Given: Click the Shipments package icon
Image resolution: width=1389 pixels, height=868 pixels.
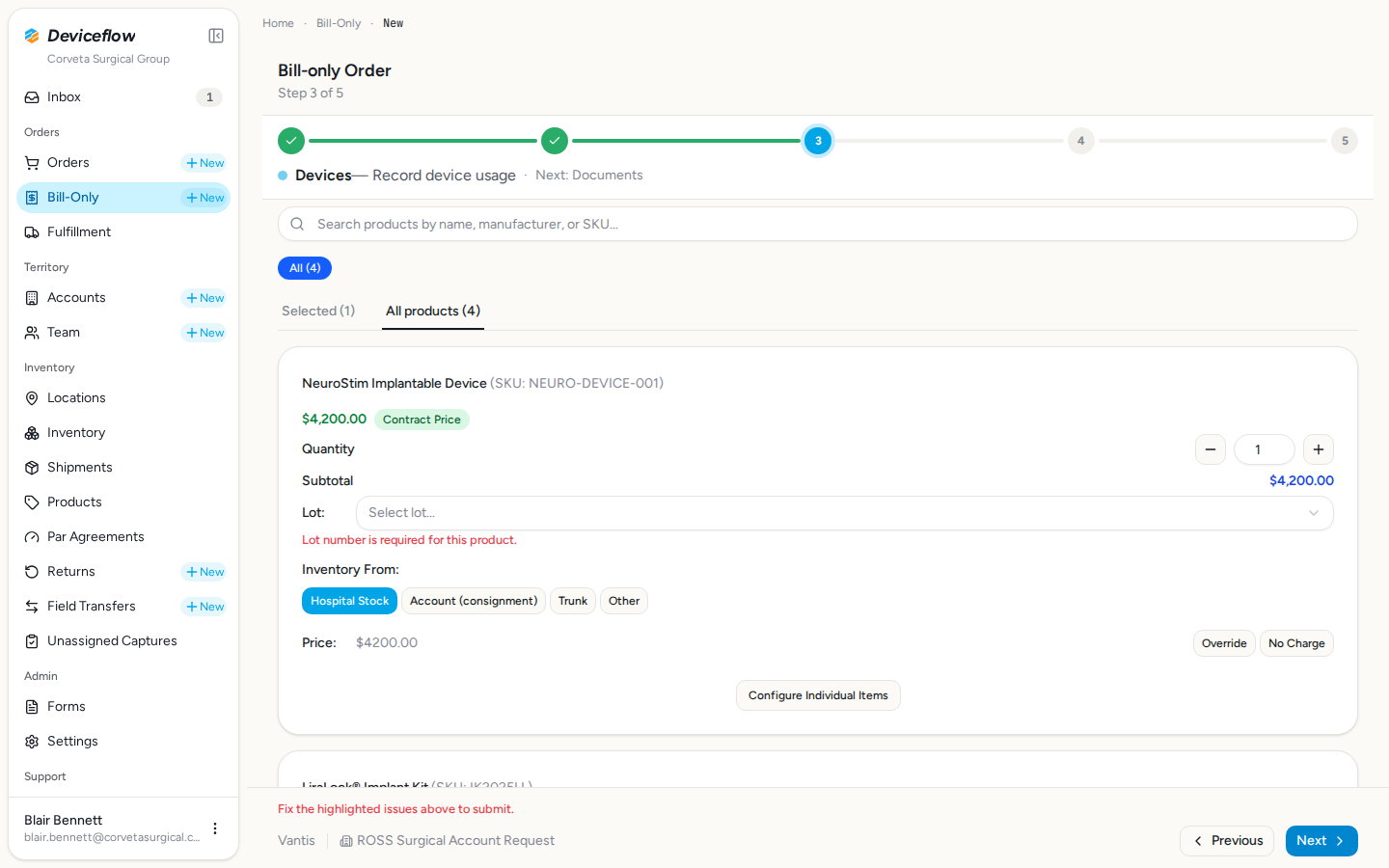Looking at the screenshot, I should [32, 468].
